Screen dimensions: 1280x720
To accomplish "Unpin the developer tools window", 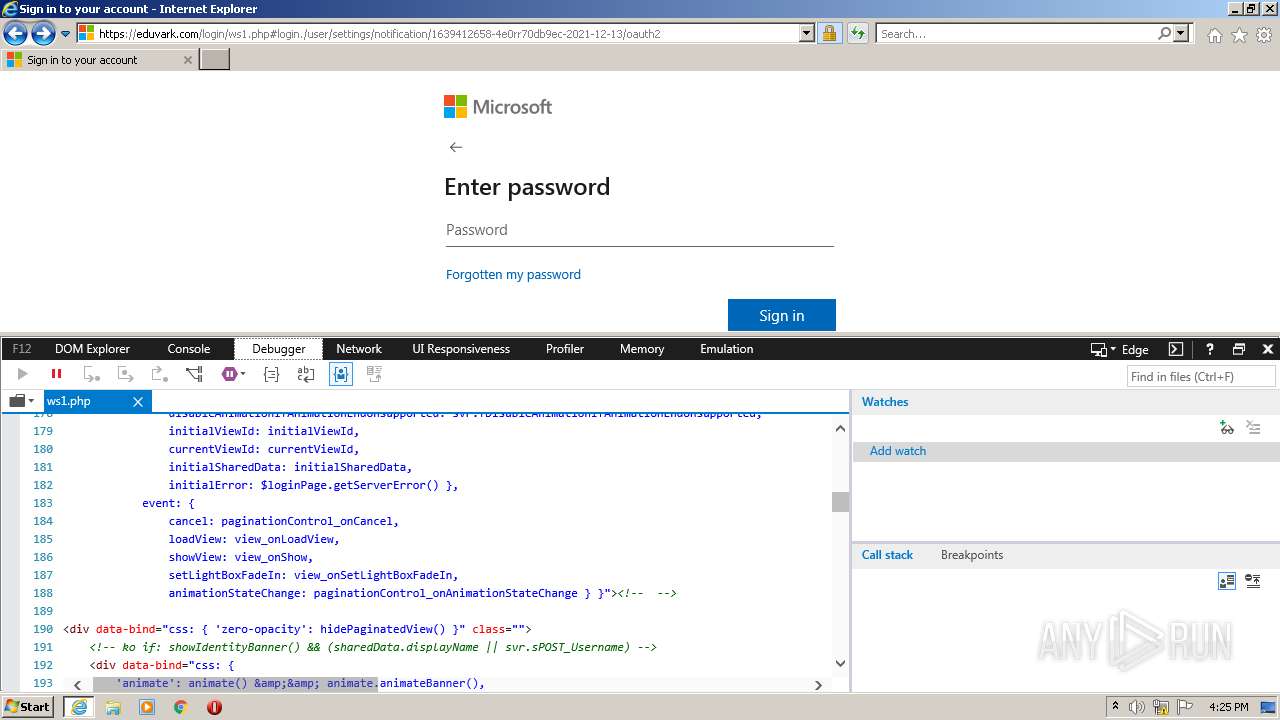I will tap(1239, 349).
